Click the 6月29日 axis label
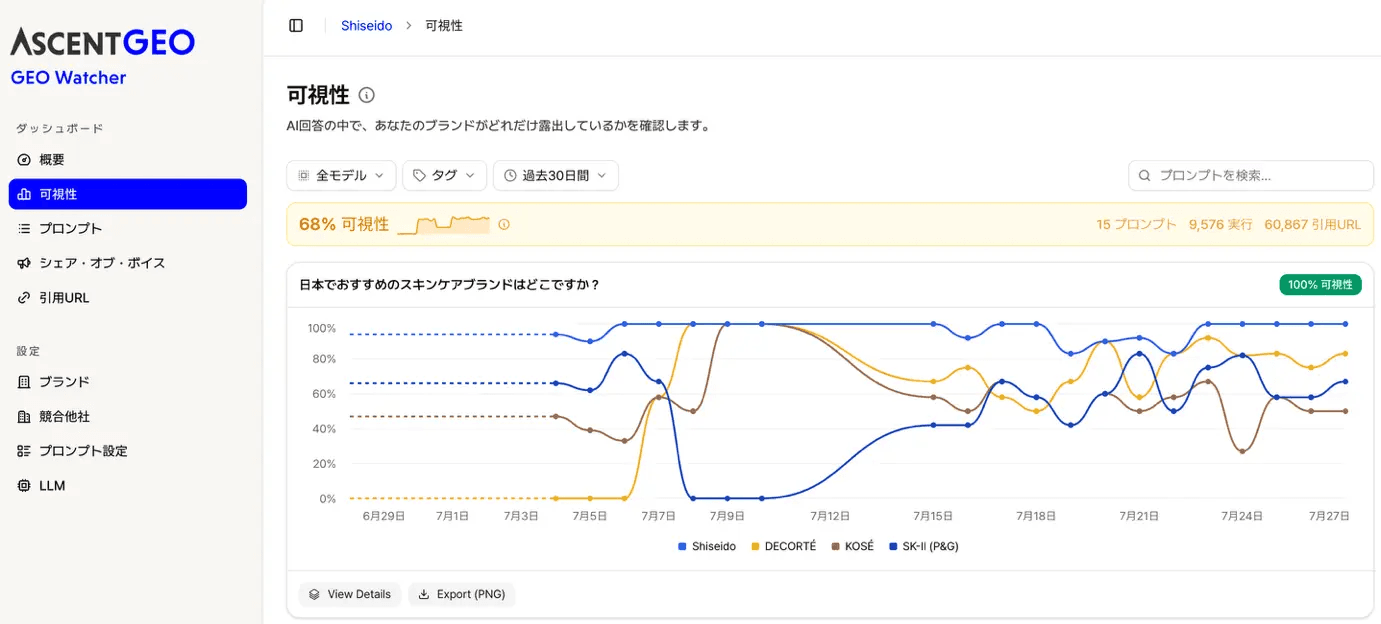 click(384, 517)
